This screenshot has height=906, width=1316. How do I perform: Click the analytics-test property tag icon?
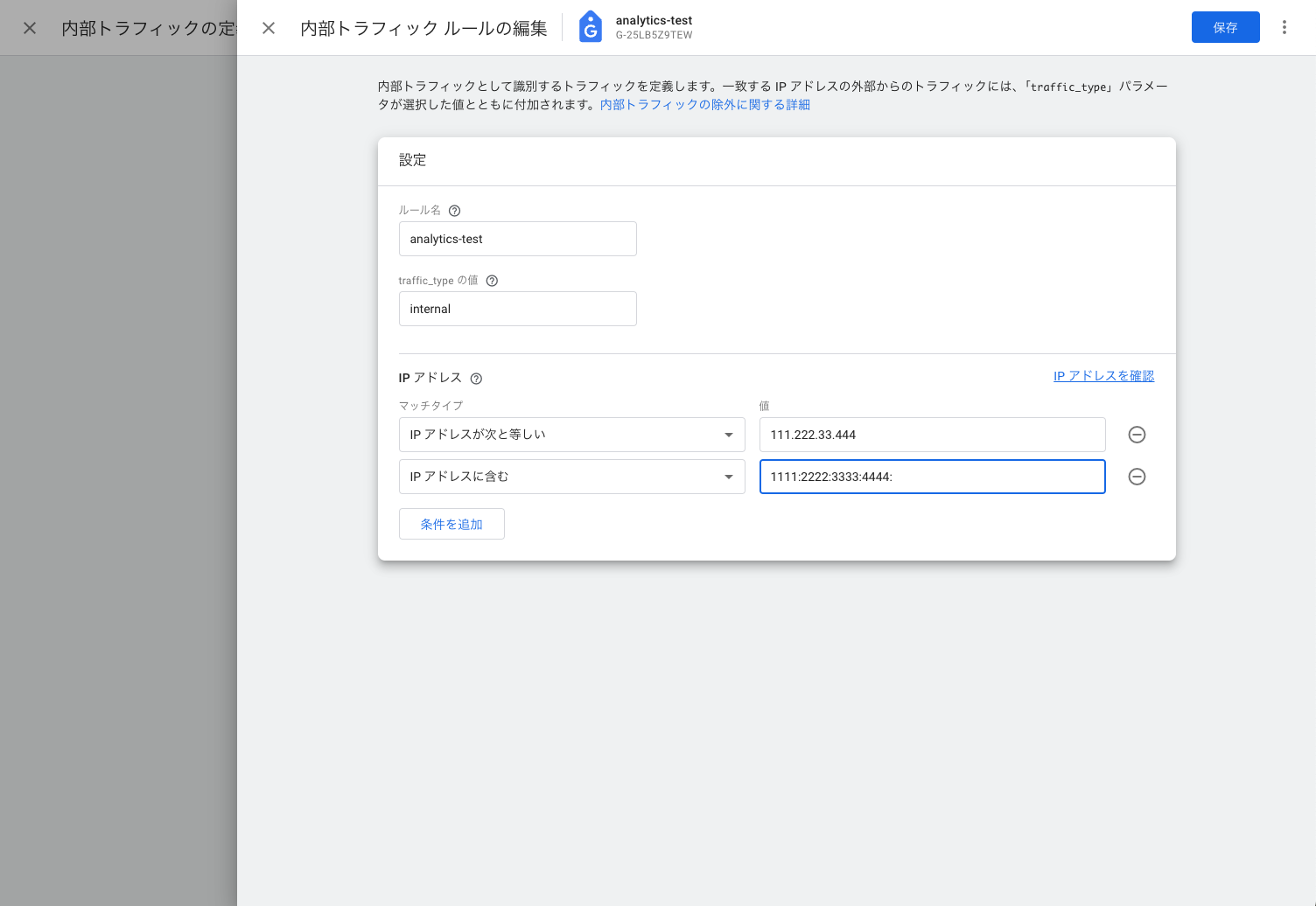coord(590,25)
